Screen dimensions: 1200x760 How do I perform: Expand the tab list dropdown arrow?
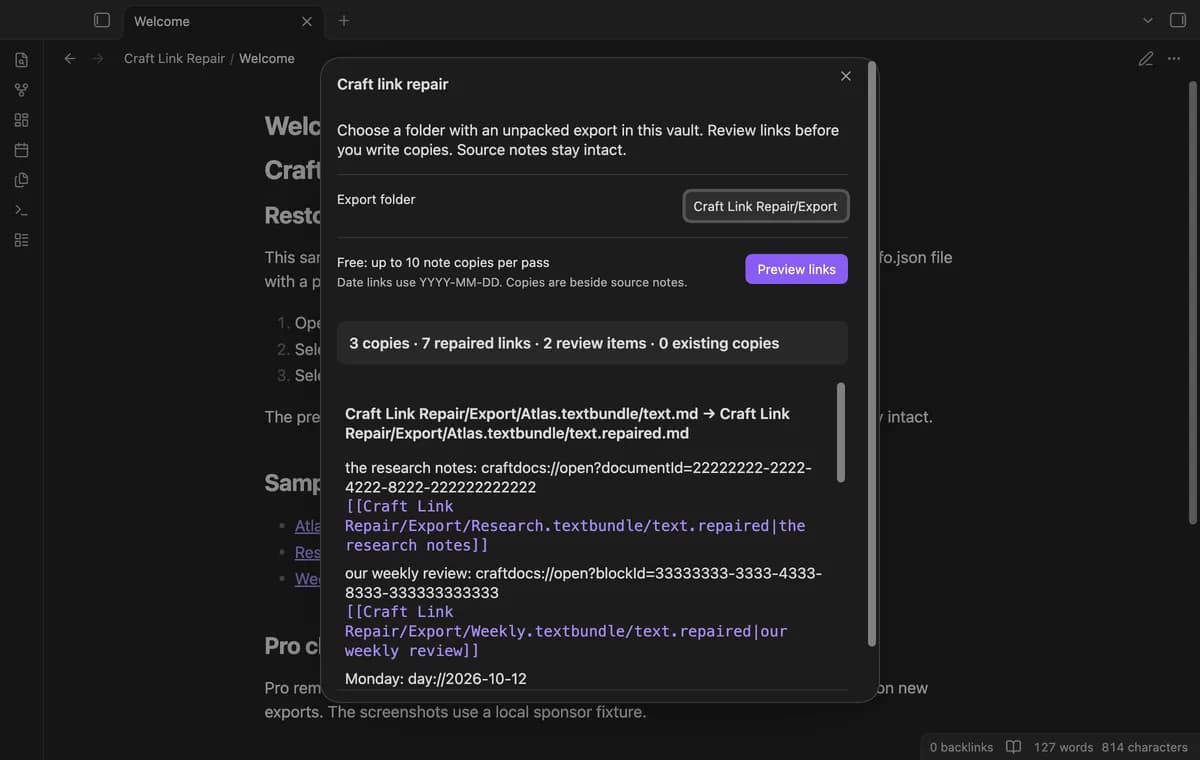[1147, 20]
